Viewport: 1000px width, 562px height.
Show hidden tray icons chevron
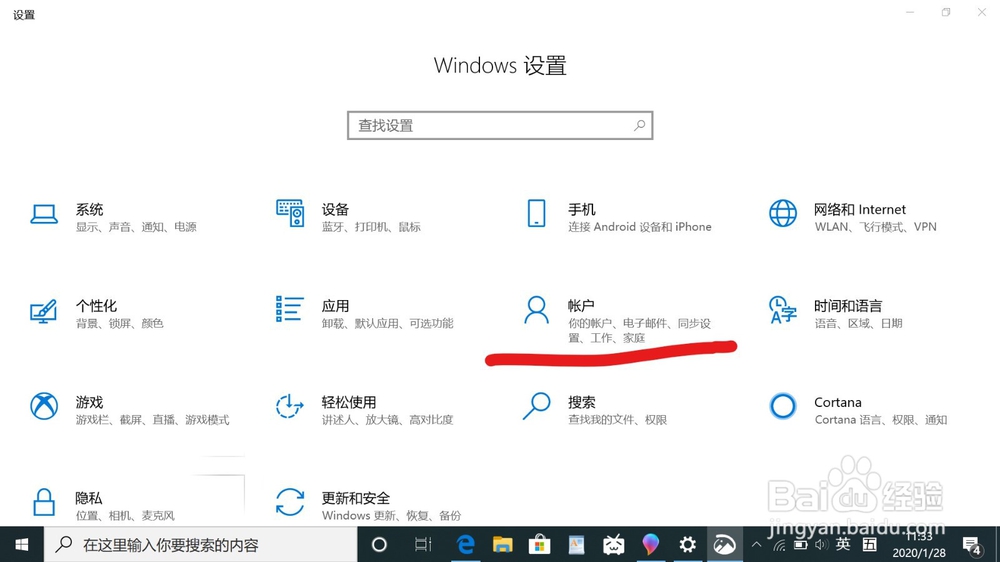(756, 545)
